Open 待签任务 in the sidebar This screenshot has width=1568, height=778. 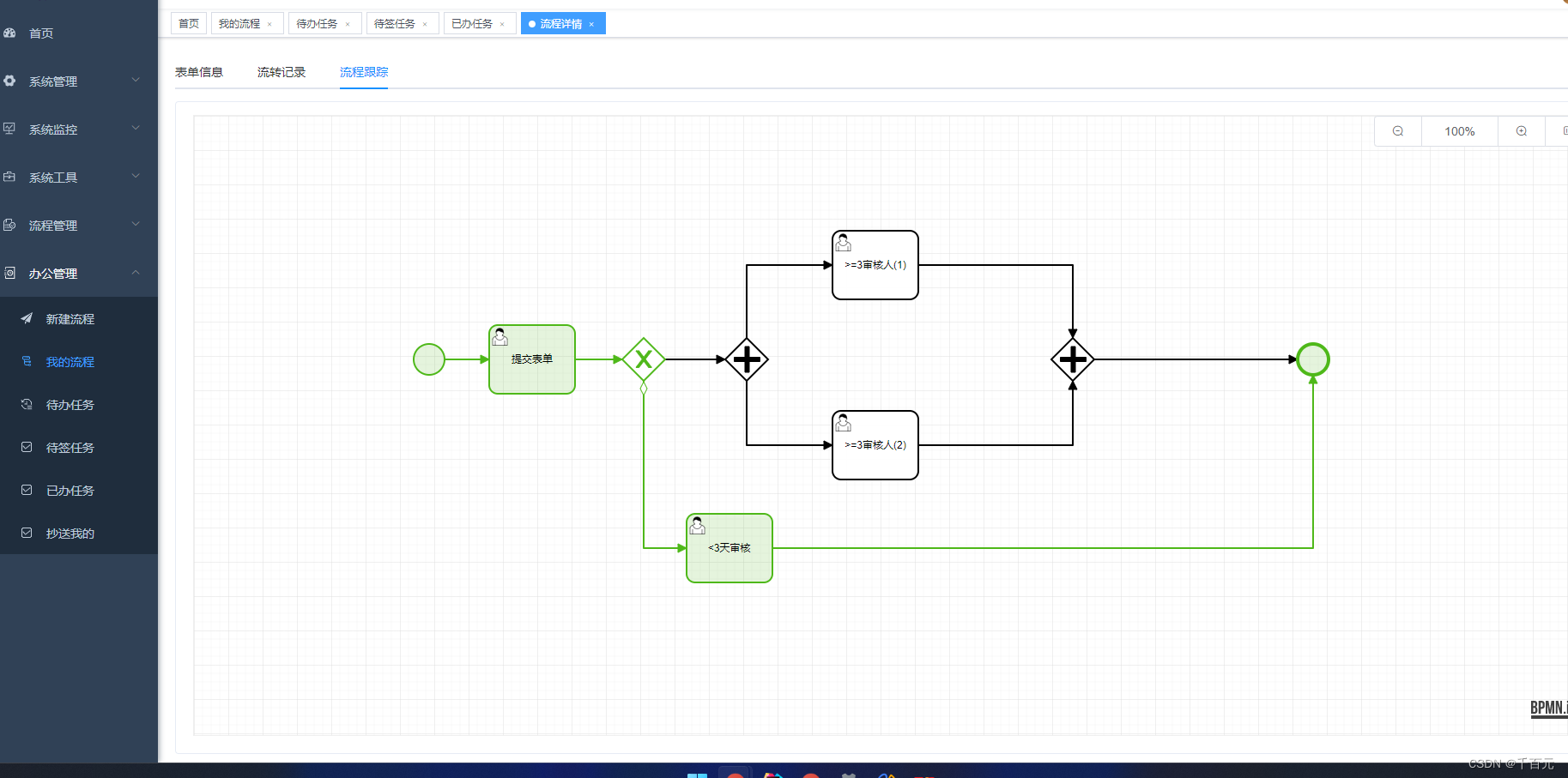click(x=79, y=447)
